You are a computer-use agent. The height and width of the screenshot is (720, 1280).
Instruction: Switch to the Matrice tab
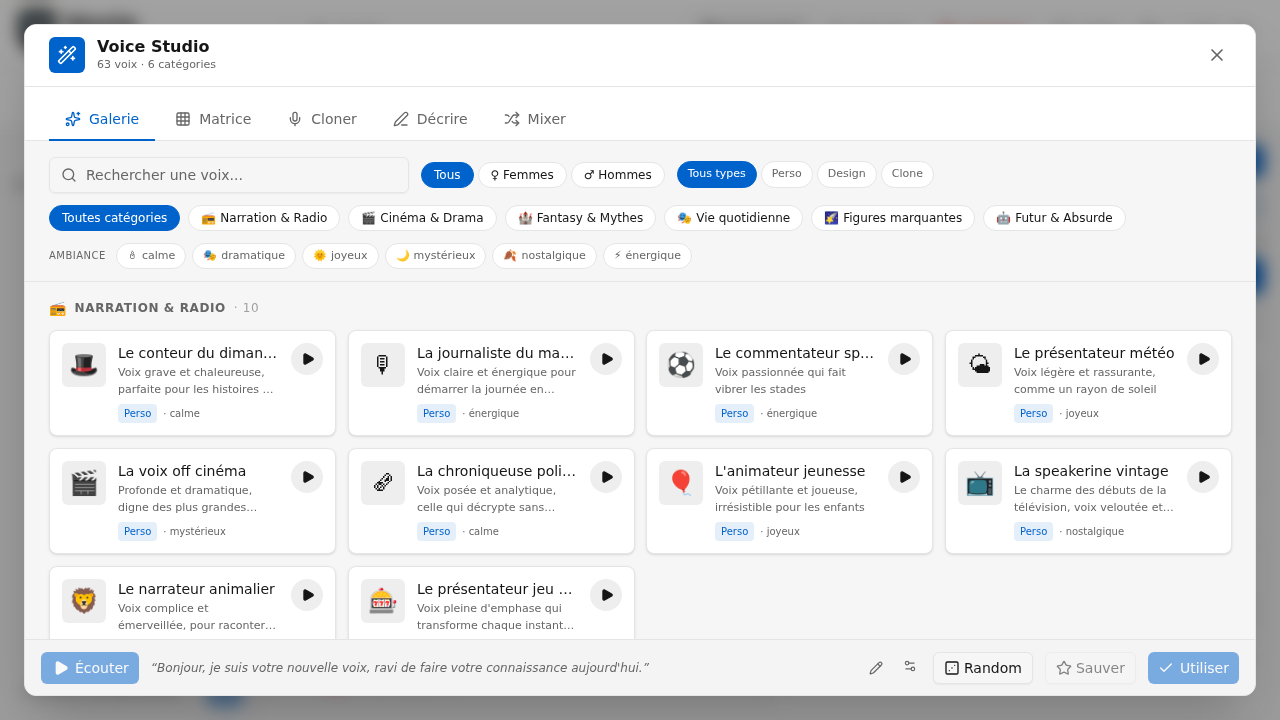click(213, 119)
